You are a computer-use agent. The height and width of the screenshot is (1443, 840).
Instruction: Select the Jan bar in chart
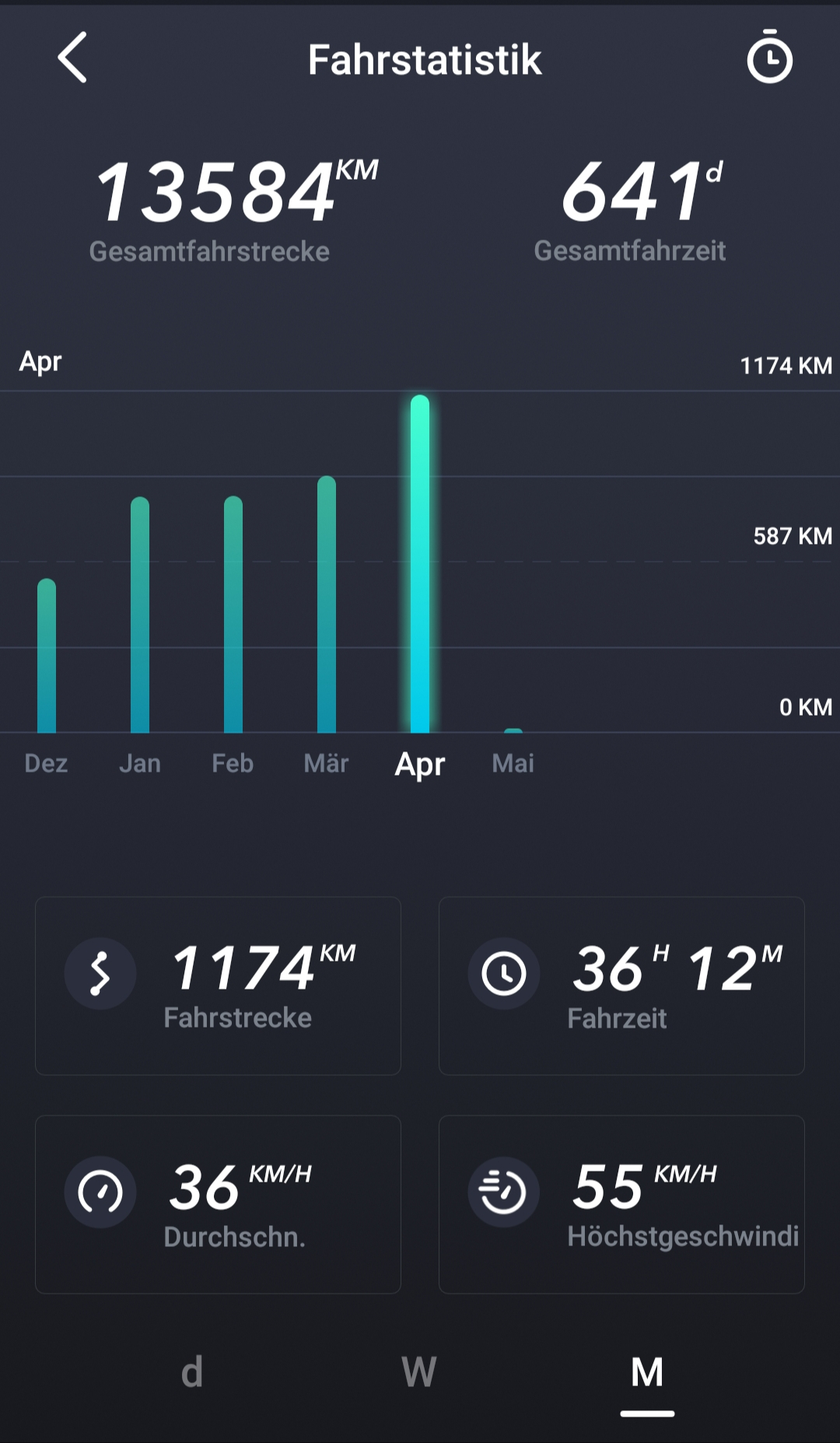[x=140, y=616]
